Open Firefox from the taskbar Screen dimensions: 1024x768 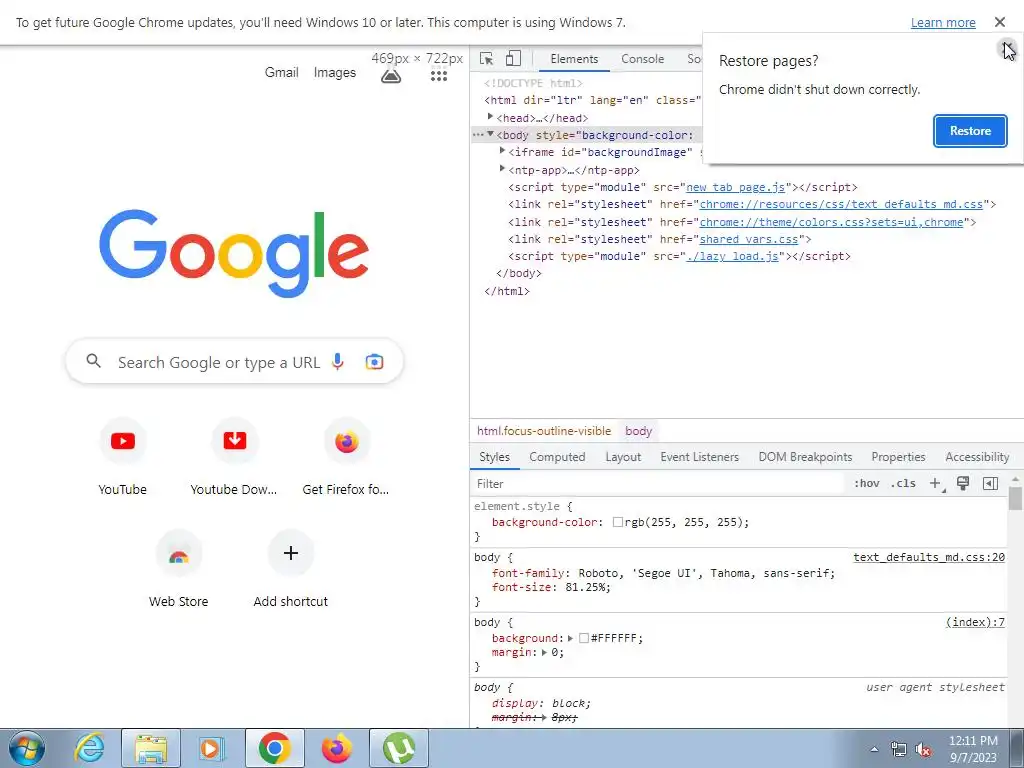point(336,748)
